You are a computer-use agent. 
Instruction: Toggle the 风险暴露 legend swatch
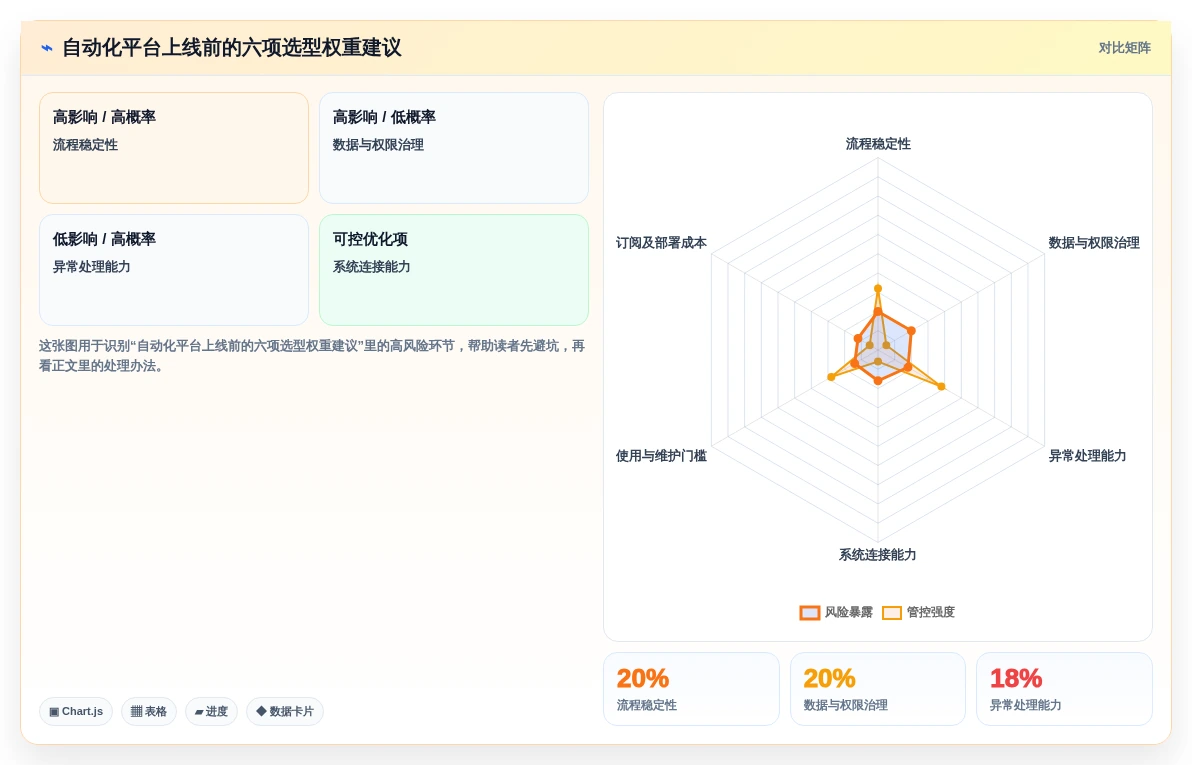(810, 613)
